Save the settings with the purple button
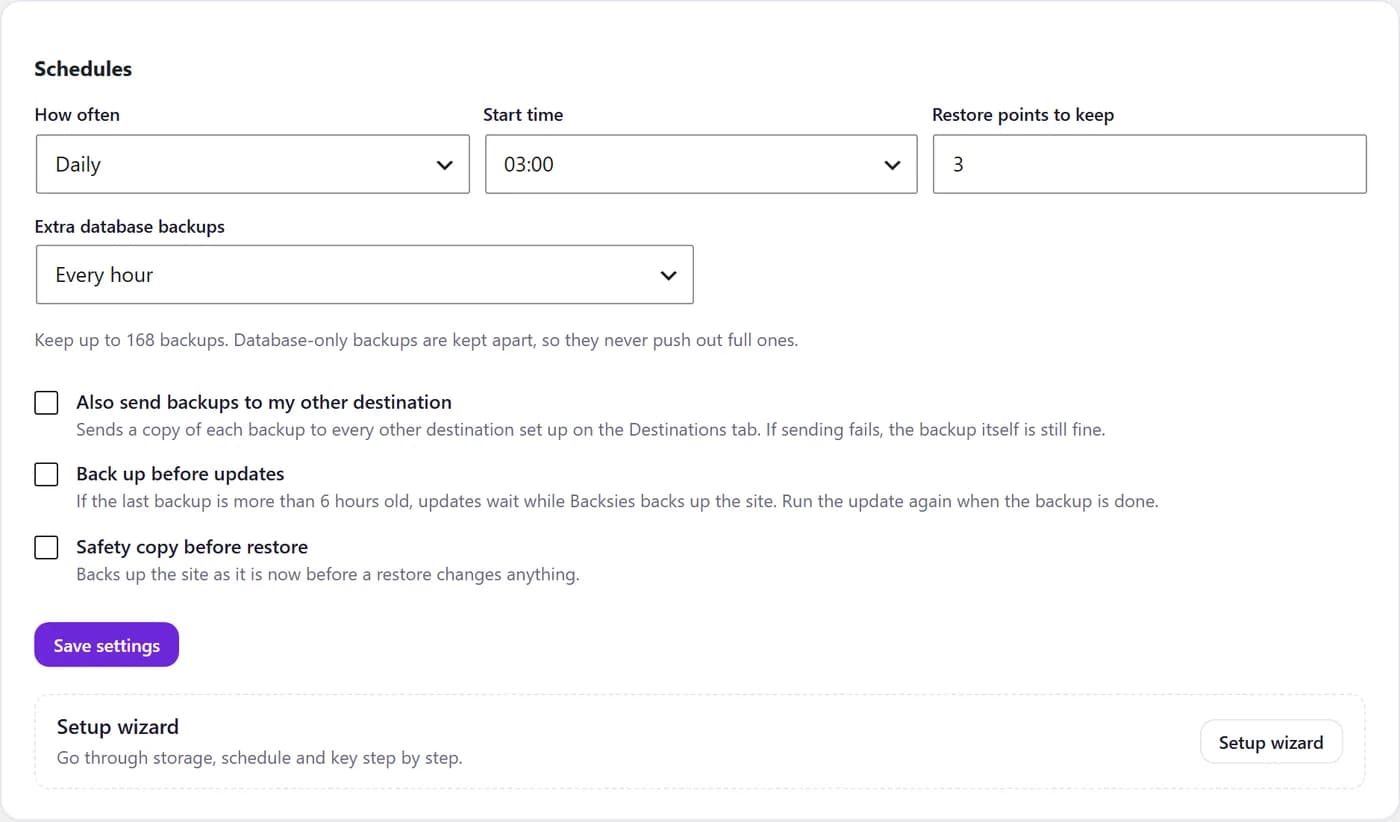This screenshot has height=822, width=1400. coord(106,645)
